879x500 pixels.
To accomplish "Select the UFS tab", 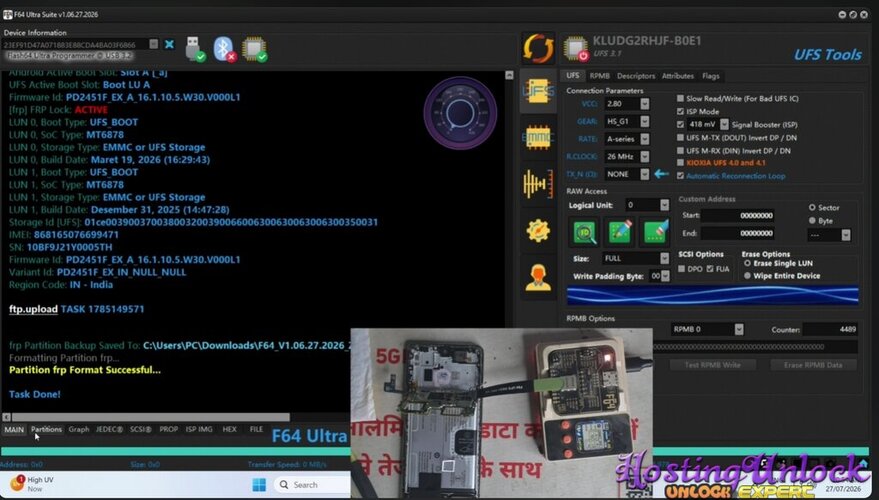I will pyautogui.click(x=573, y=75).
